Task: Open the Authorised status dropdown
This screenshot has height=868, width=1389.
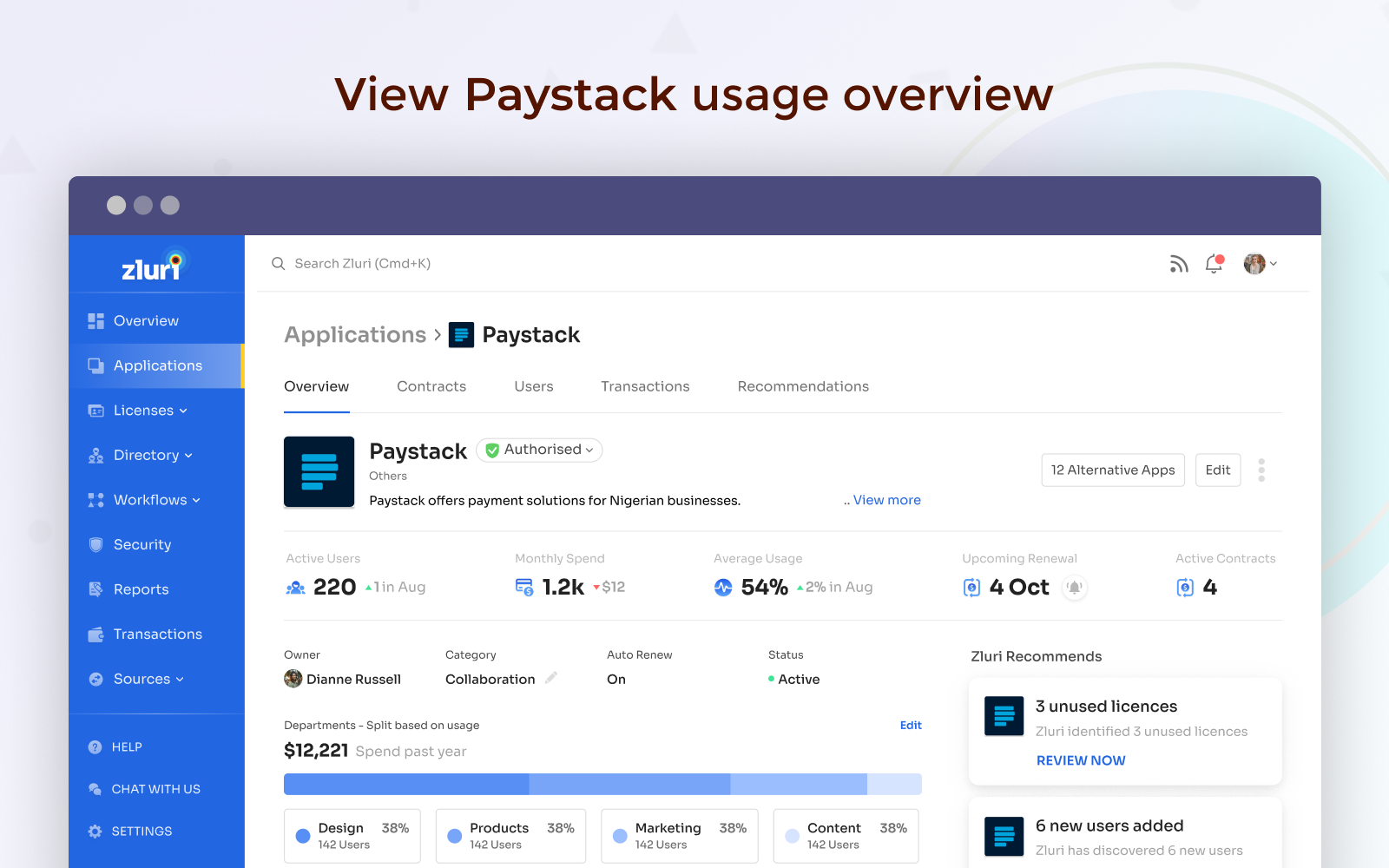Action: point(539,450)
